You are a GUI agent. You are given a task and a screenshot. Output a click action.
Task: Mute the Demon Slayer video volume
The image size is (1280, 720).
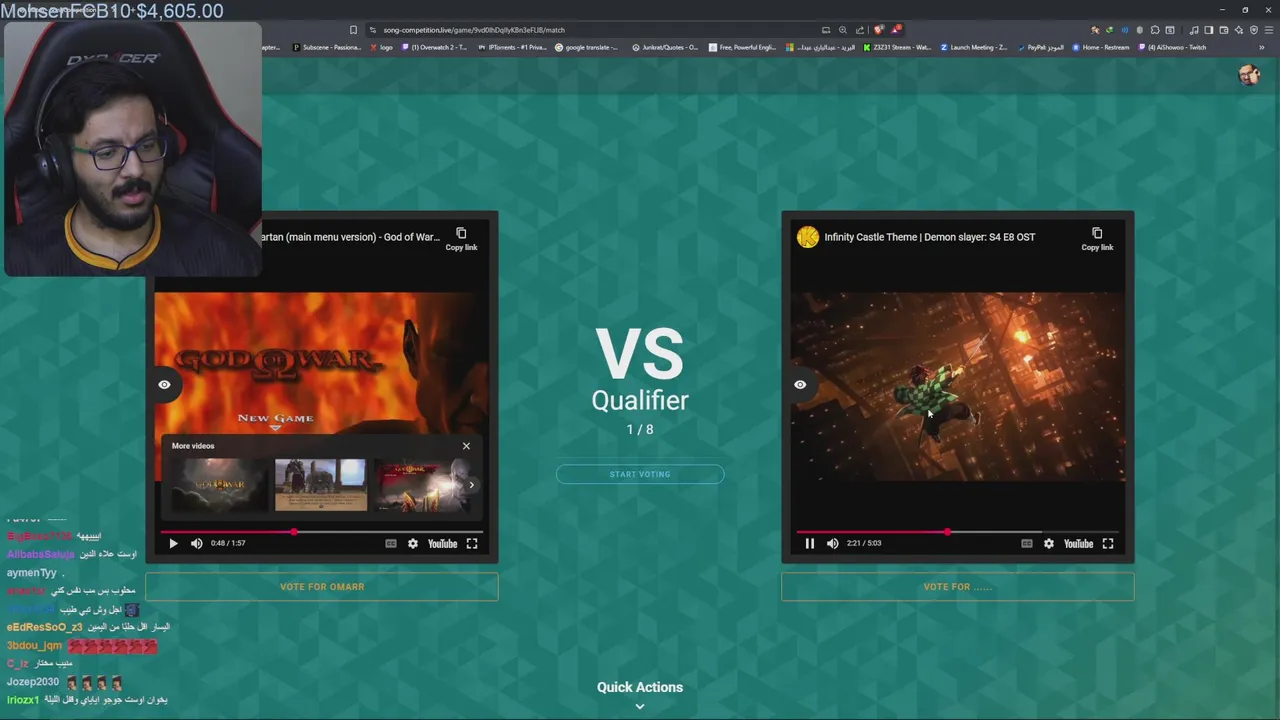click(x=833, y=544)
